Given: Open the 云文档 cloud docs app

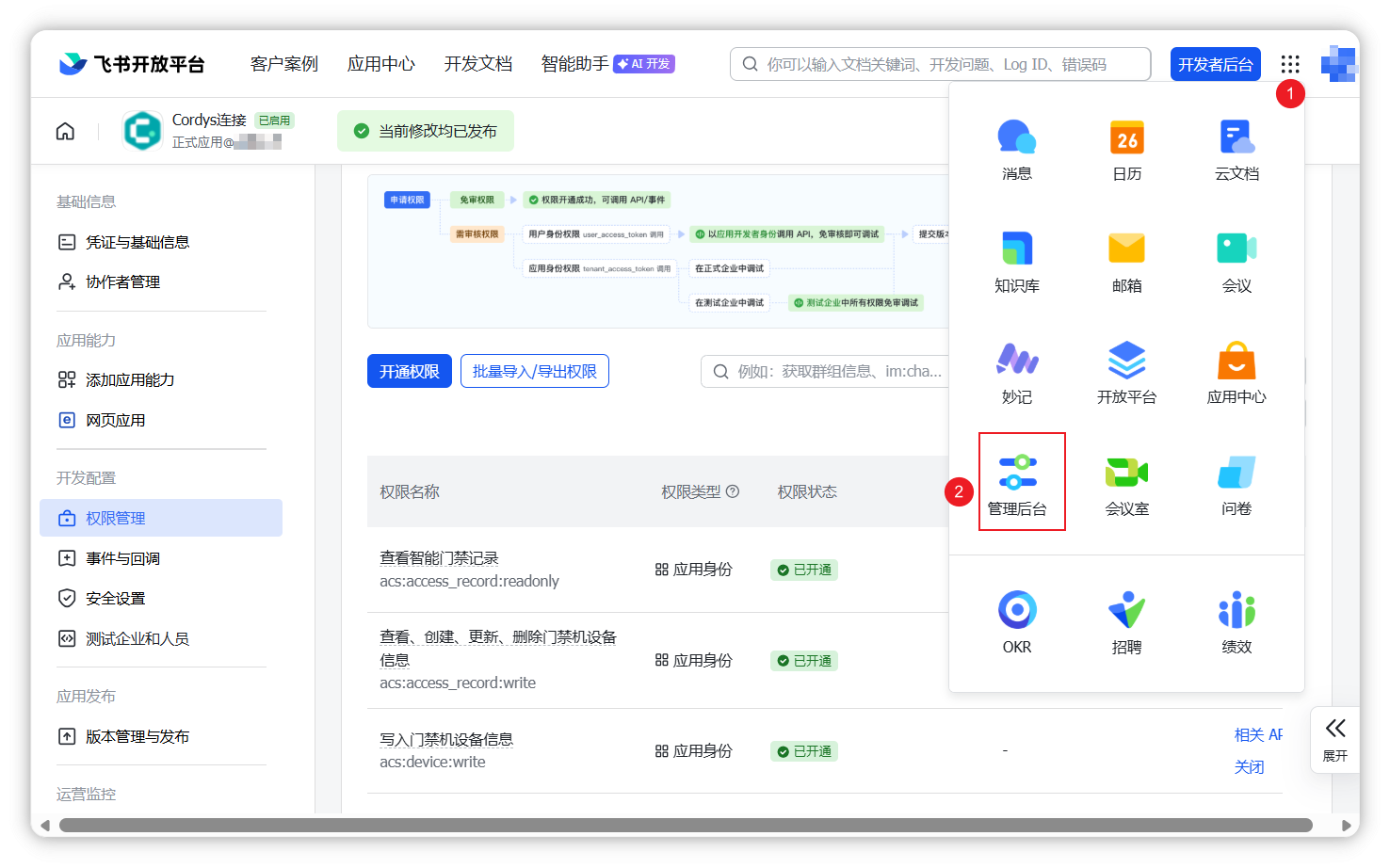Looking at the screenshot, I should (1236, 150).
